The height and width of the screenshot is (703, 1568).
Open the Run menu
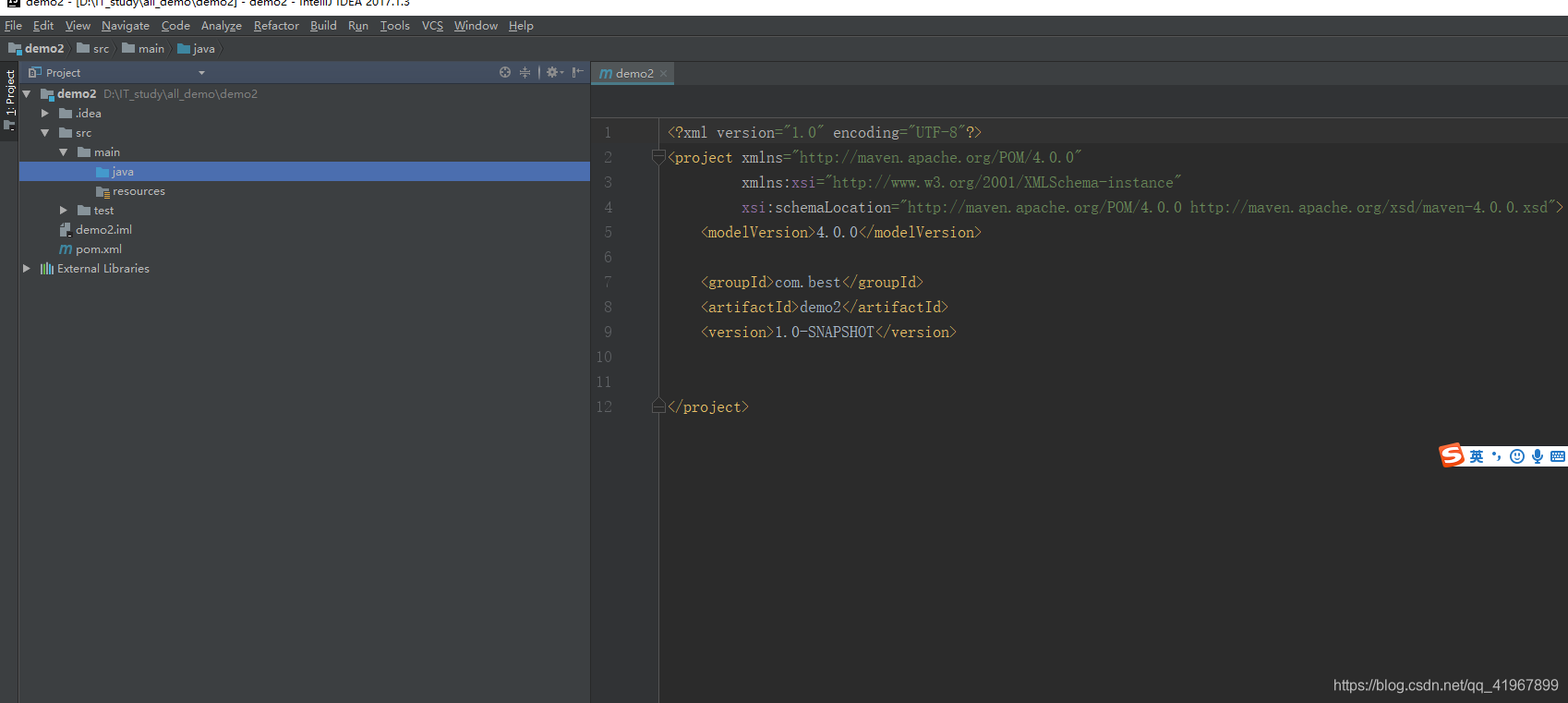point(358,26)
